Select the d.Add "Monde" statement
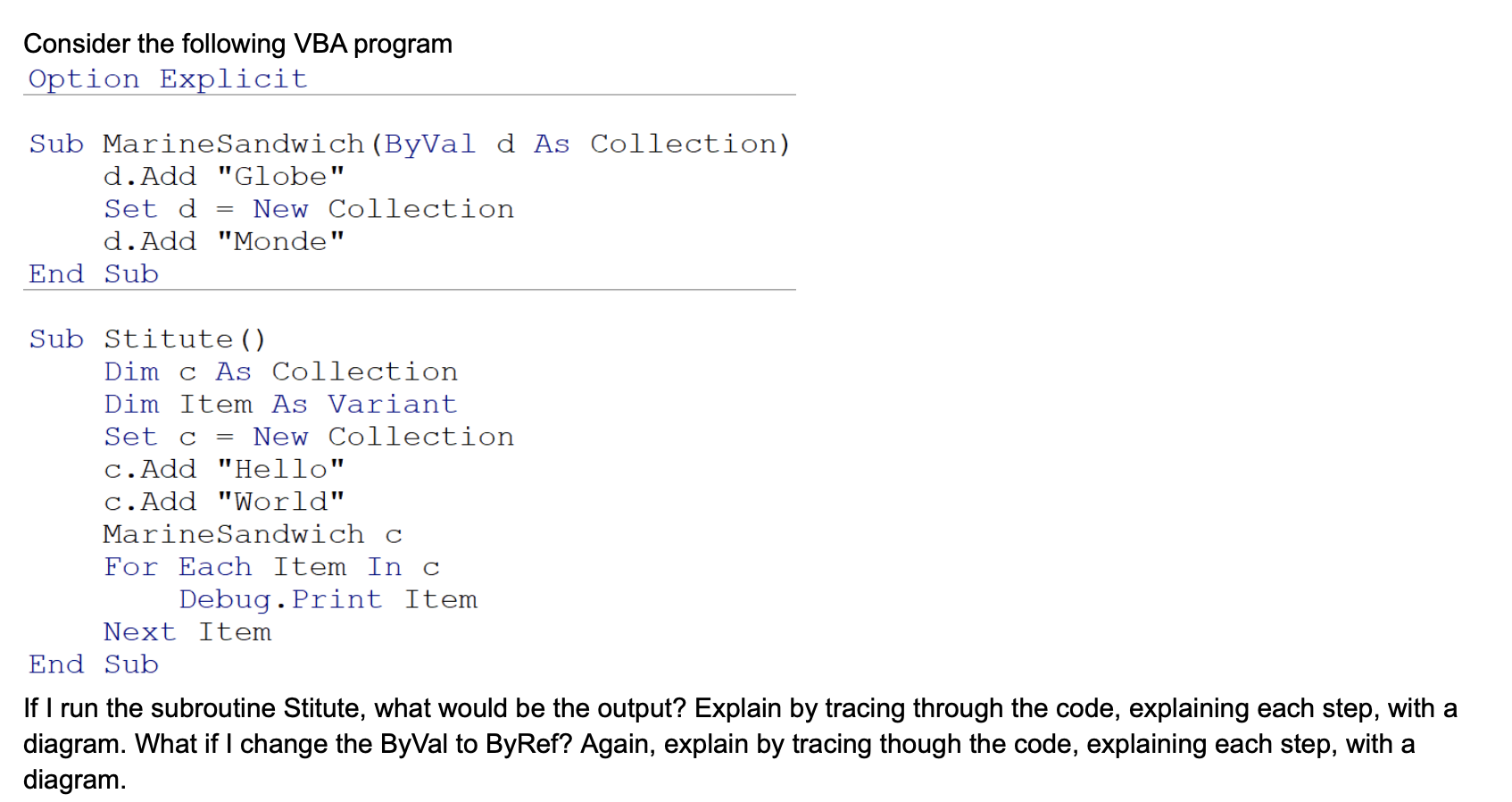Screen dimensions: 1512x802 224,241
